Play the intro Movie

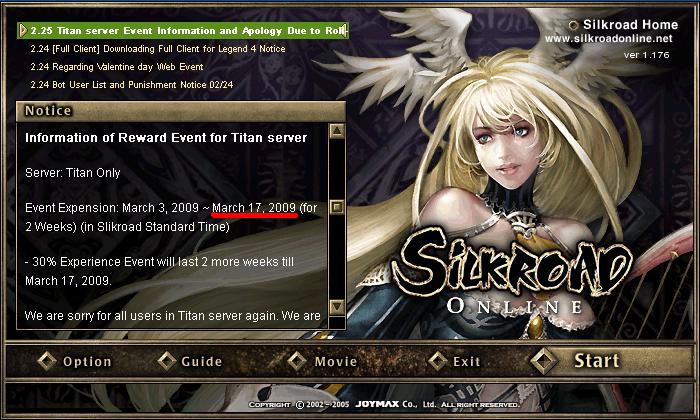[x=336, y=361]
